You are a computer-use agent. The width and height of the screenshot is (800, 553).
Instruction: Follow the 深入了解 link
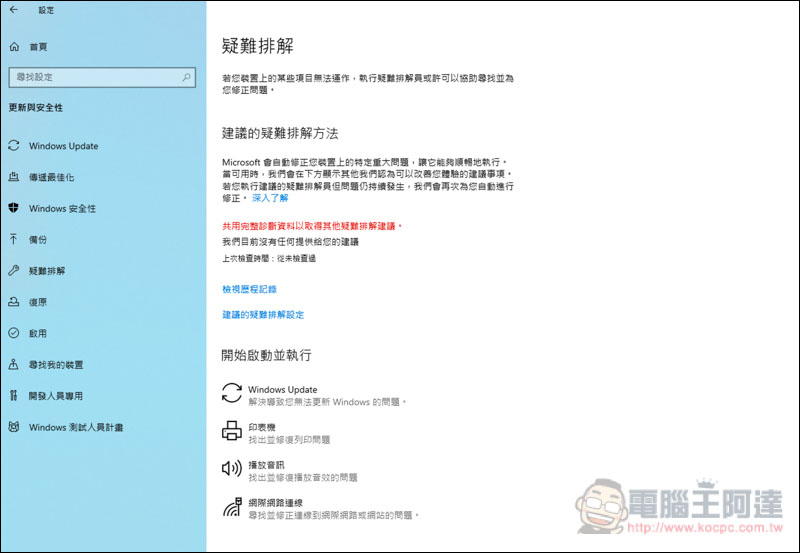pyautogui.click(x=270, y=198)
